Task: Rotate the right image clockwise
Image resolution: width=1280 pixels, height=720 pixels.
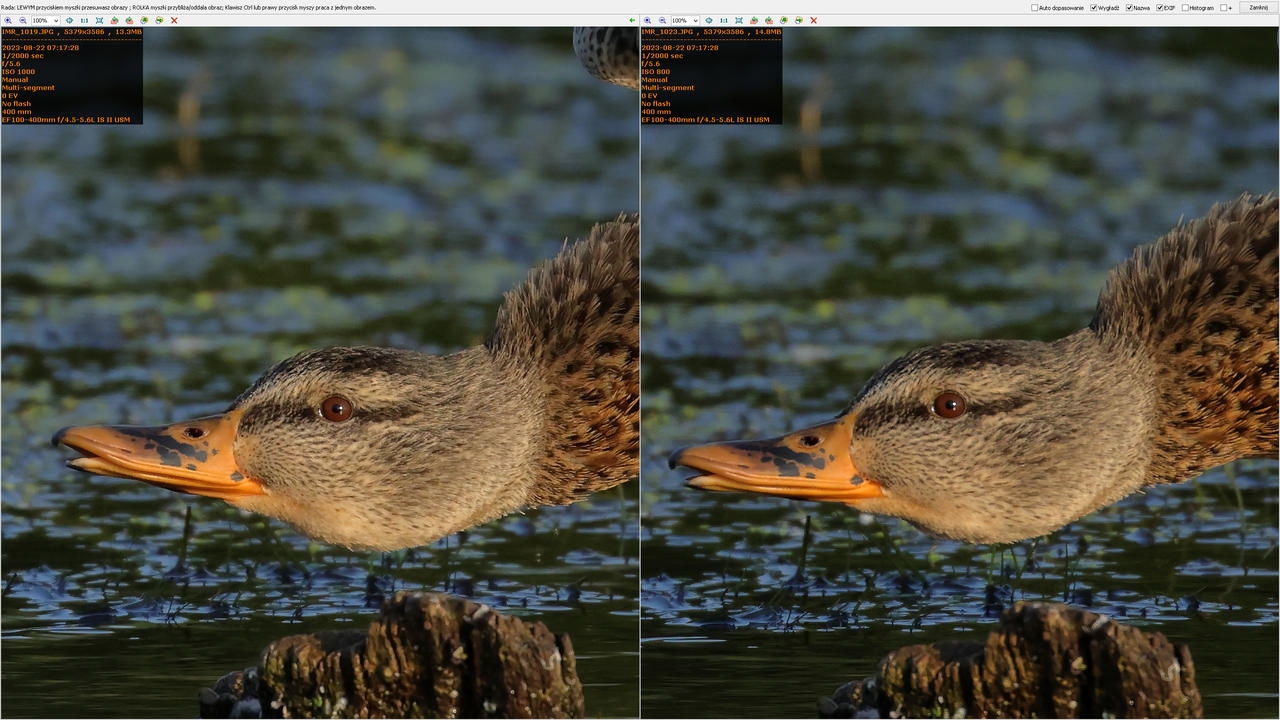Action: tap(768, 20)
